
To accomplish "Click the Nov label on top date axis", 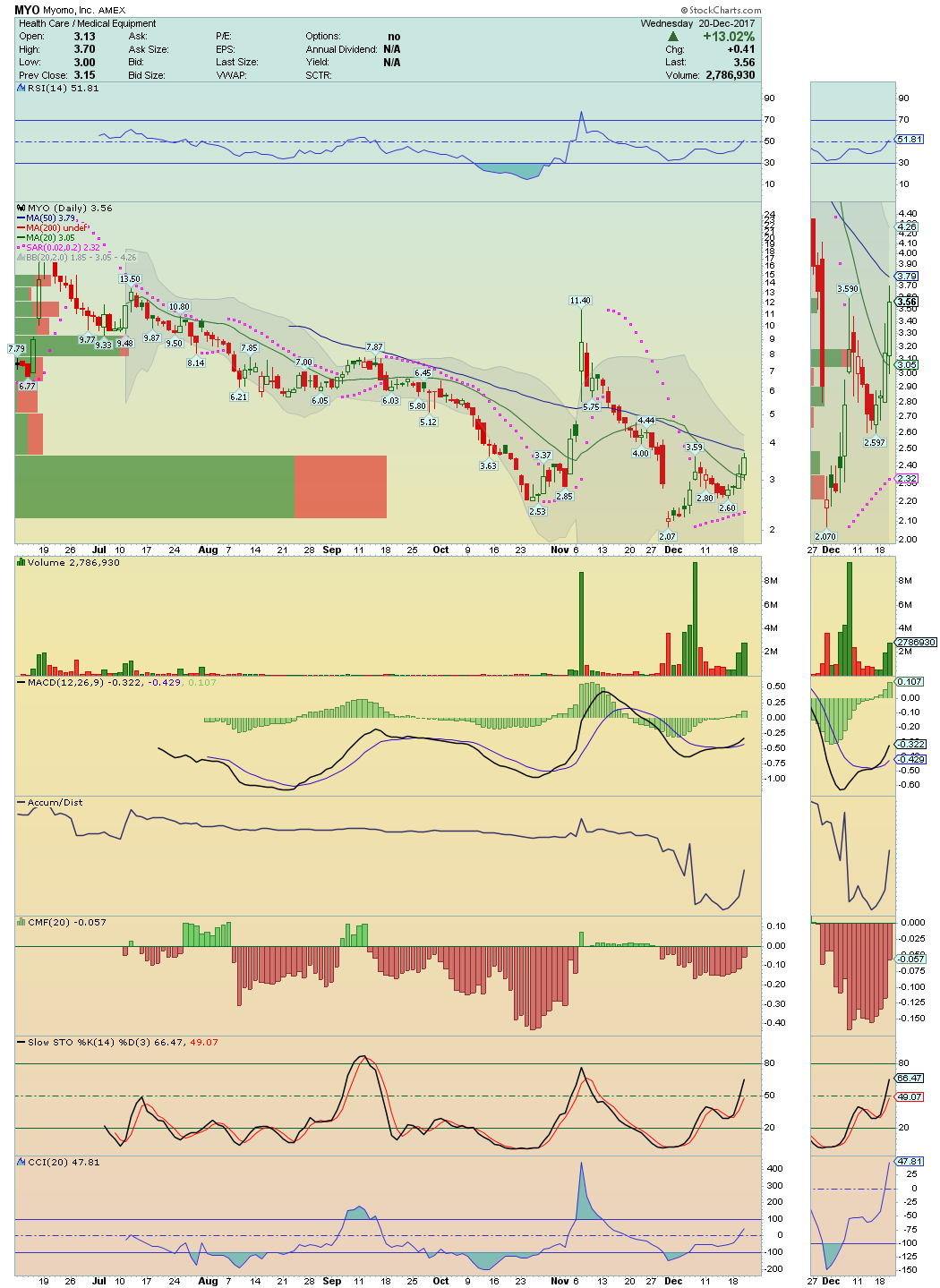I will (560, 550).
